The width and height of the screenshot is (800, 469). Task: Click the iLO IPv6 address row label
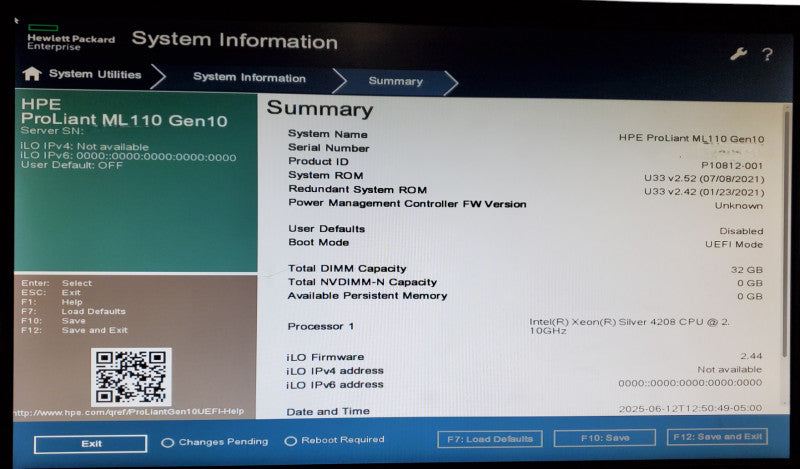(335, 385)
